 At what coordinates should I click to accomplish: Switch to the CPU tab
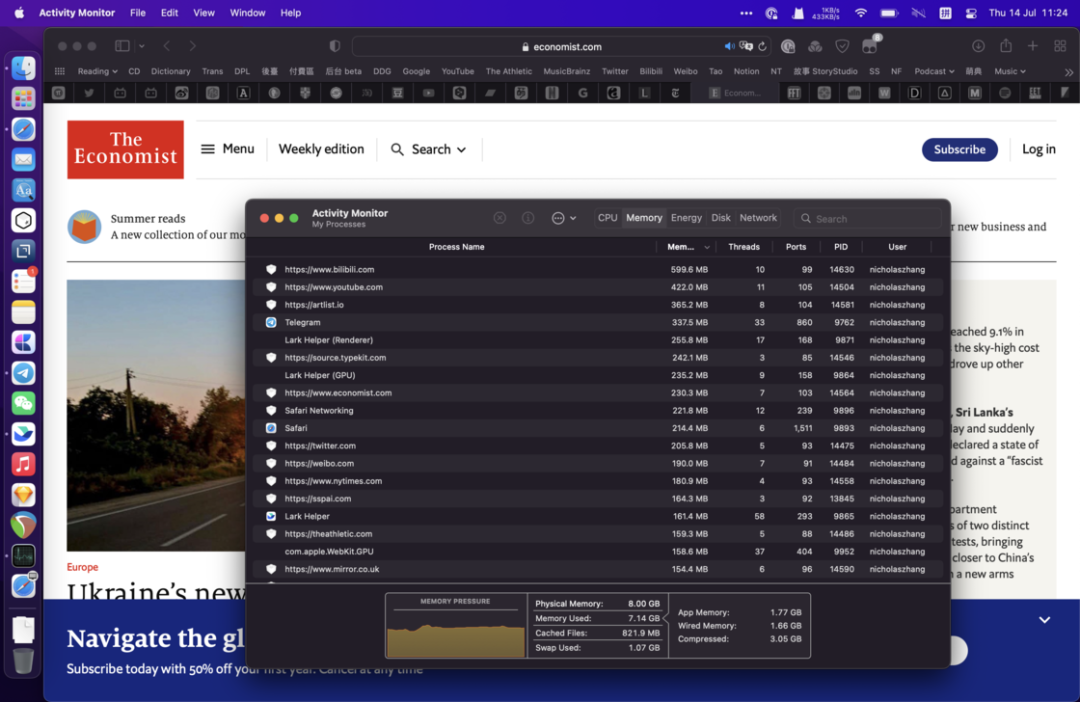tap(607, 218)
